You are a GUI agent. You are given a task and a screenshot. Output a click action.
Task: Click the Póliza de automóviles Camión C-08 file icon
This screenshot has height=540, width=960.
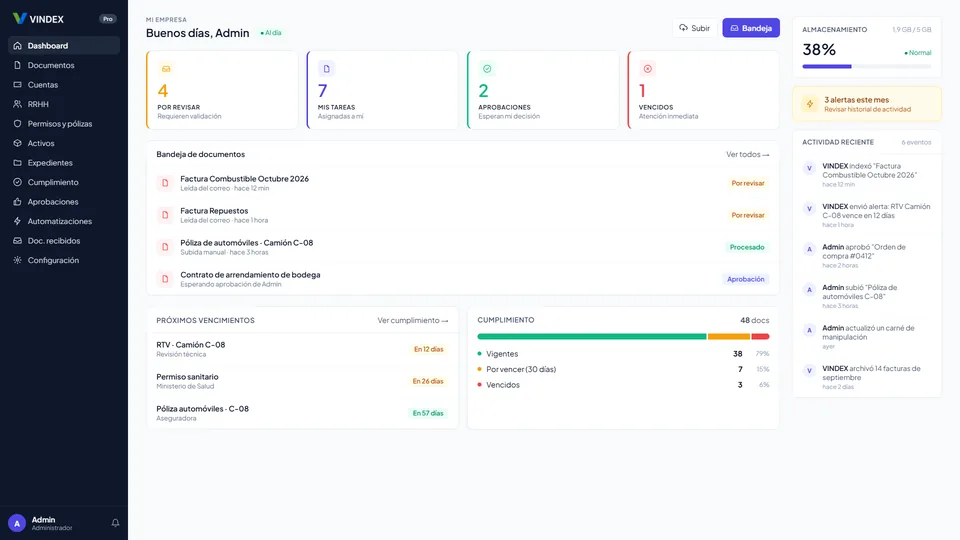coord(165,247)
